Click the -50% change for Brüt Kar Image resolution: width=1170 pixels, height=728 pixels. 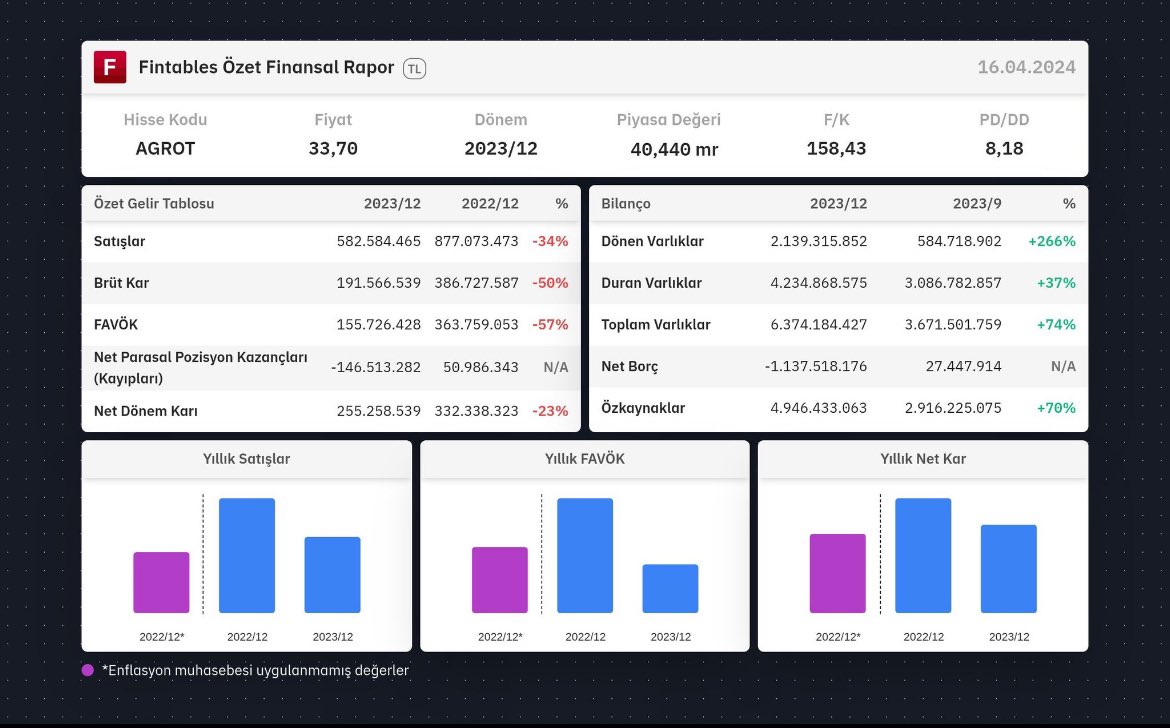pyautogui.click(x=550, y=283)
